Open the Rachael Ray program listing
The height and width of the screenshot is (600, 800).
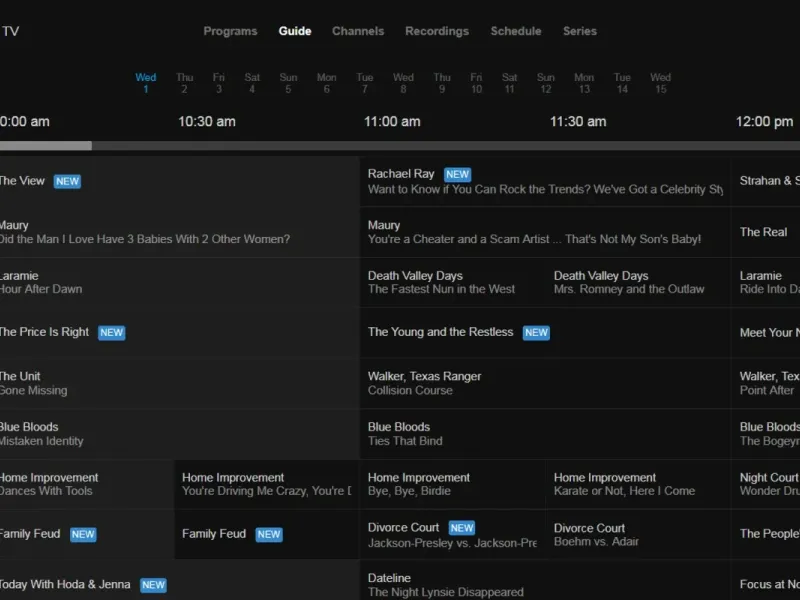click(x=545, y=181)
